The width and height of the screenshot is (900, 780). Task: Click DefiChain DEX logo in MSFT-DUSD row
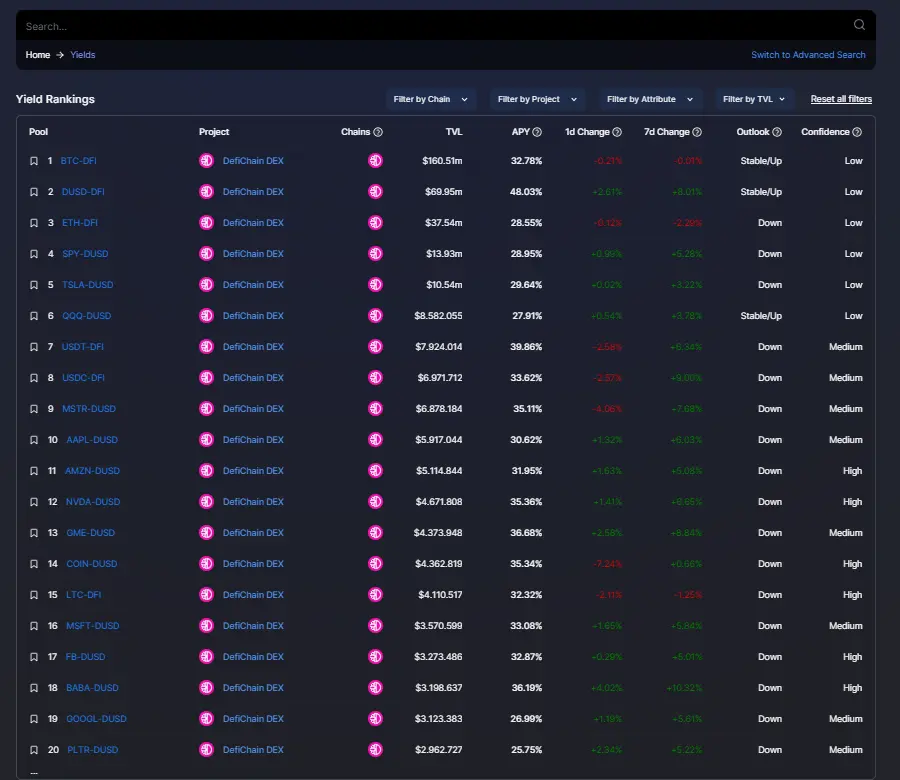pyautogui.click(x=207, y=626)
